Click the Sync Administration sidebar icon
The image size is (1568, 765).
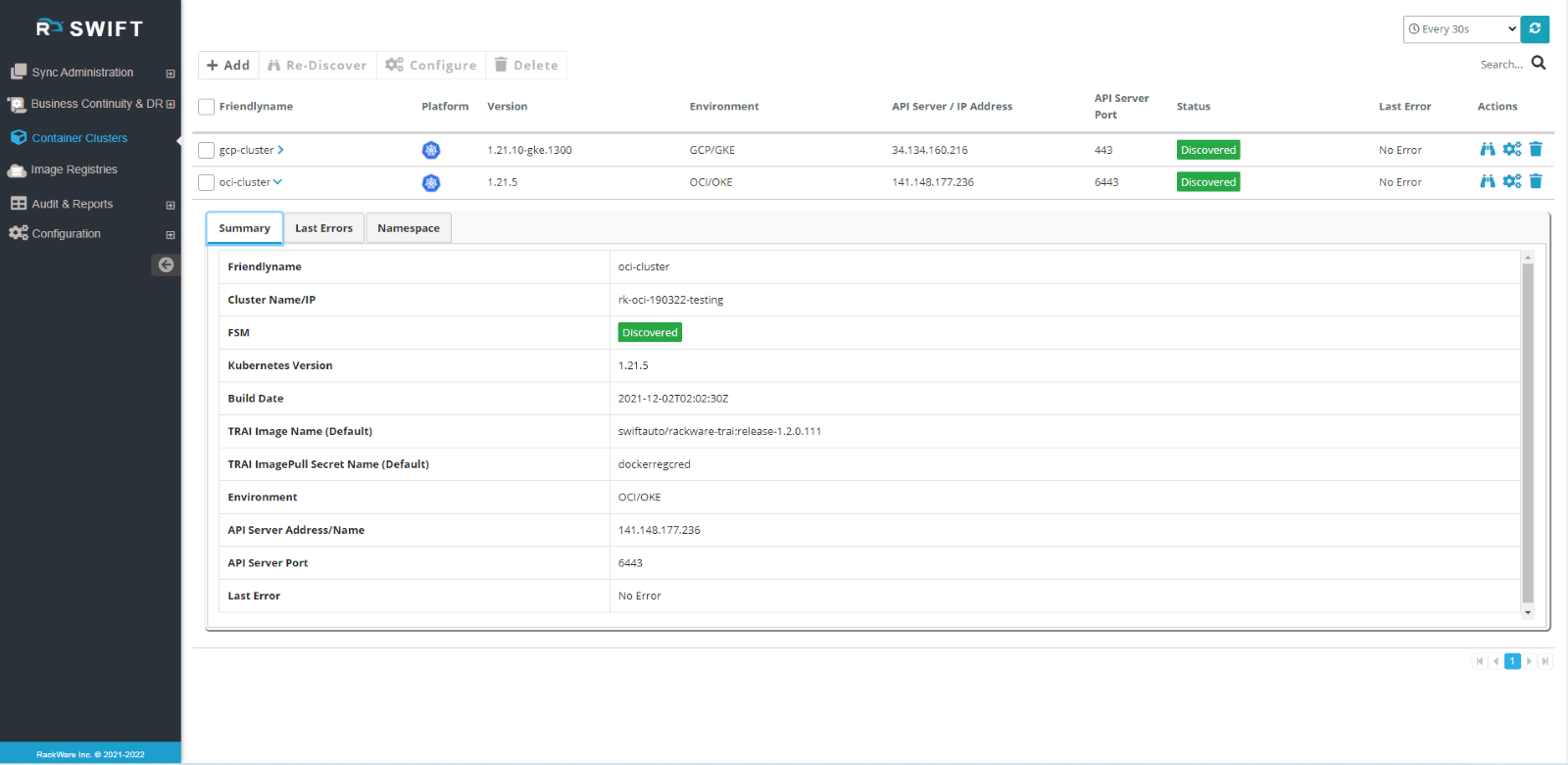[18, 72]
